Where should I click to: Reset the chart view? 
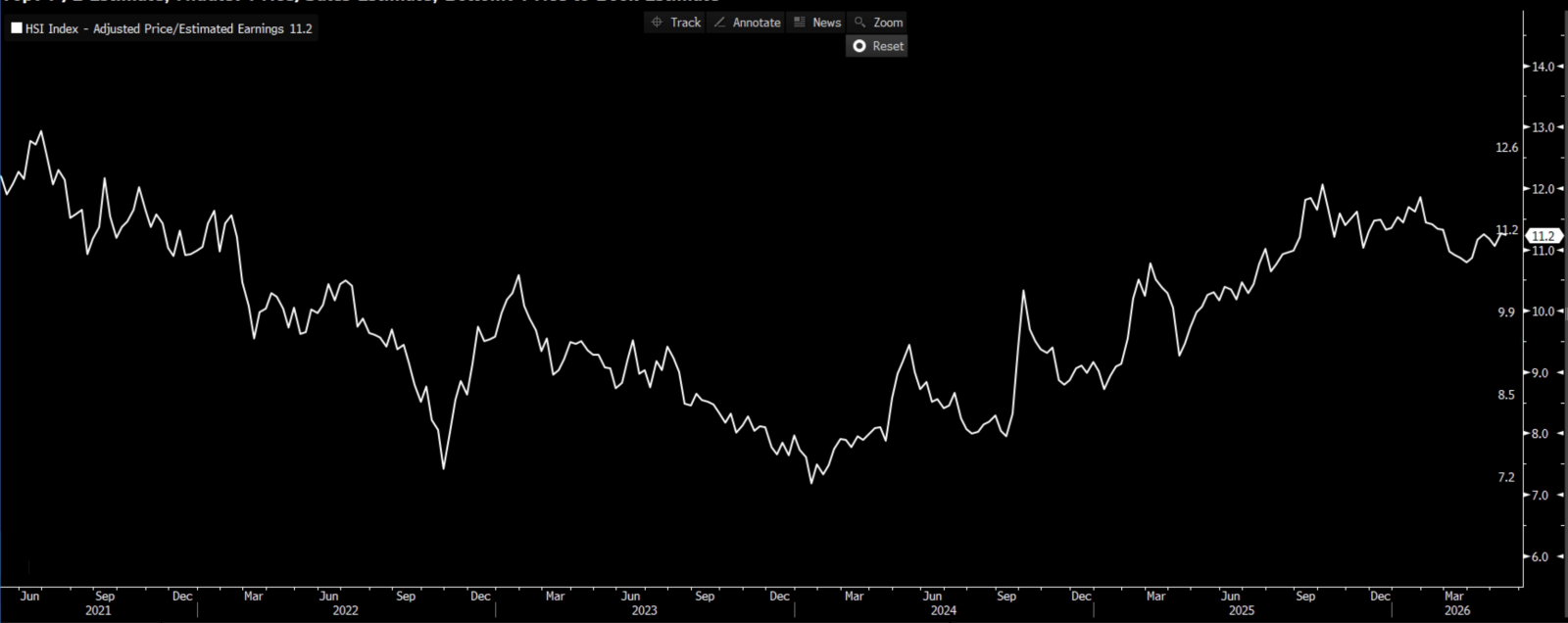click(x=877, y=46)
